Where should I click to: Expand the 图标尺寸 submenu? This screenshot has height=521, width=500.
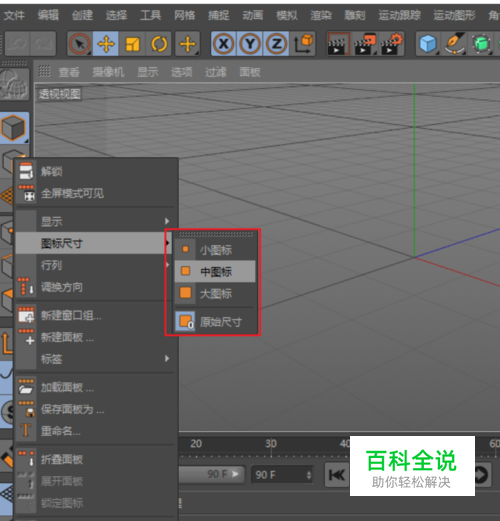[x=95, y=243]
